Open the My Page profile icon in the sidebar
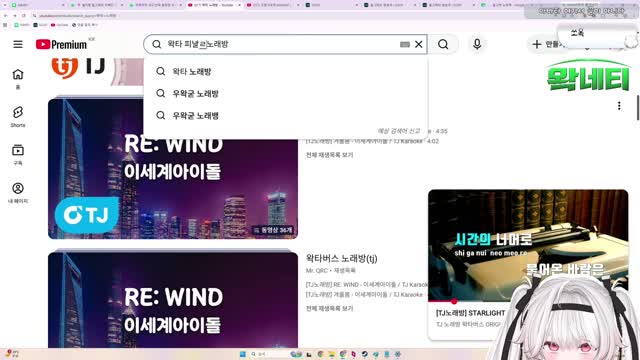The image size is (640, 360). (x=18, y=193)
